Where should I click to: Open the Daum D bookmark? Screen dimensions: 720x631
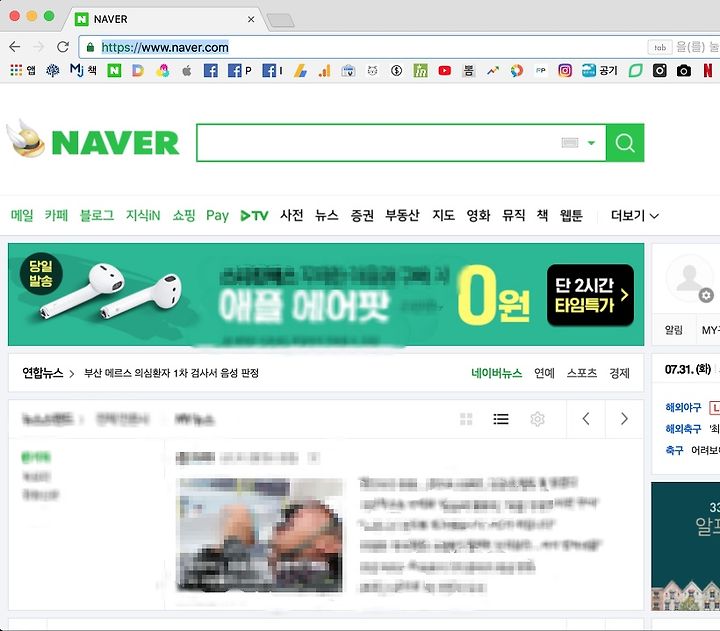(x=138, y=70)
